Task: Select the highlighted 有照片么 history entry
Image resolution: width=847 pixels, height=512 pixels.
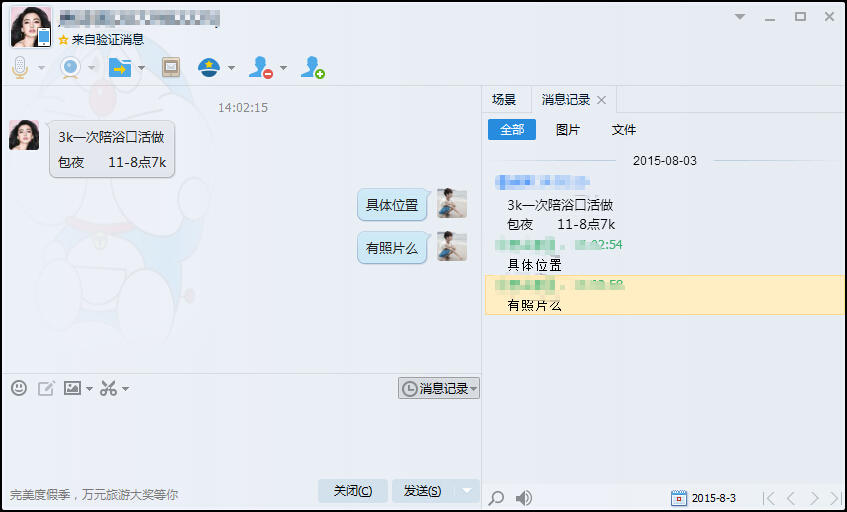Action: (x=664, y=295)
